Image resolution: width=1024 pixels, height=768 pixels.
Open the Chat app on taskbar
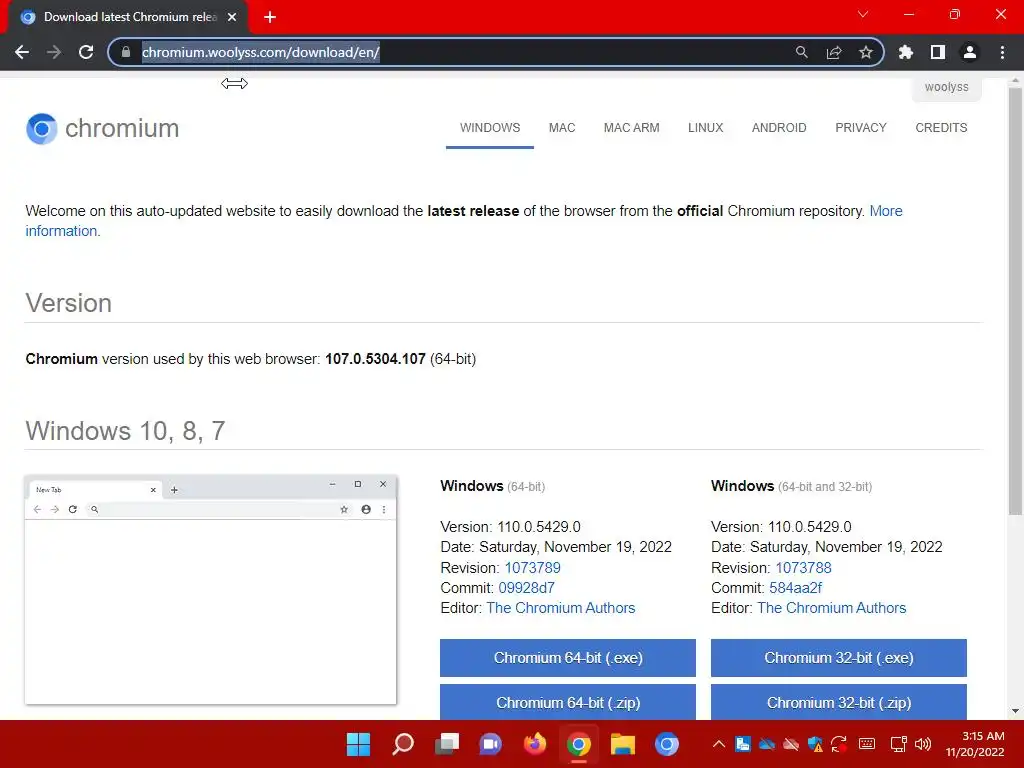coord(490,744)
